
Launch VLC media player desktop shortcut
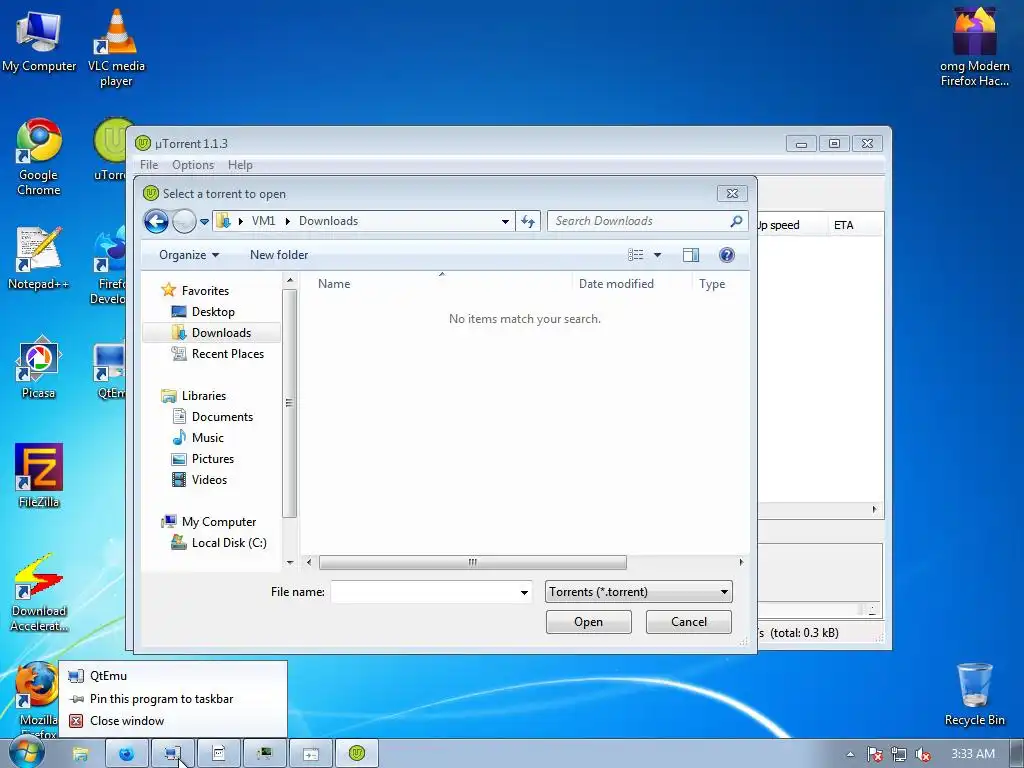coord(116,47)
